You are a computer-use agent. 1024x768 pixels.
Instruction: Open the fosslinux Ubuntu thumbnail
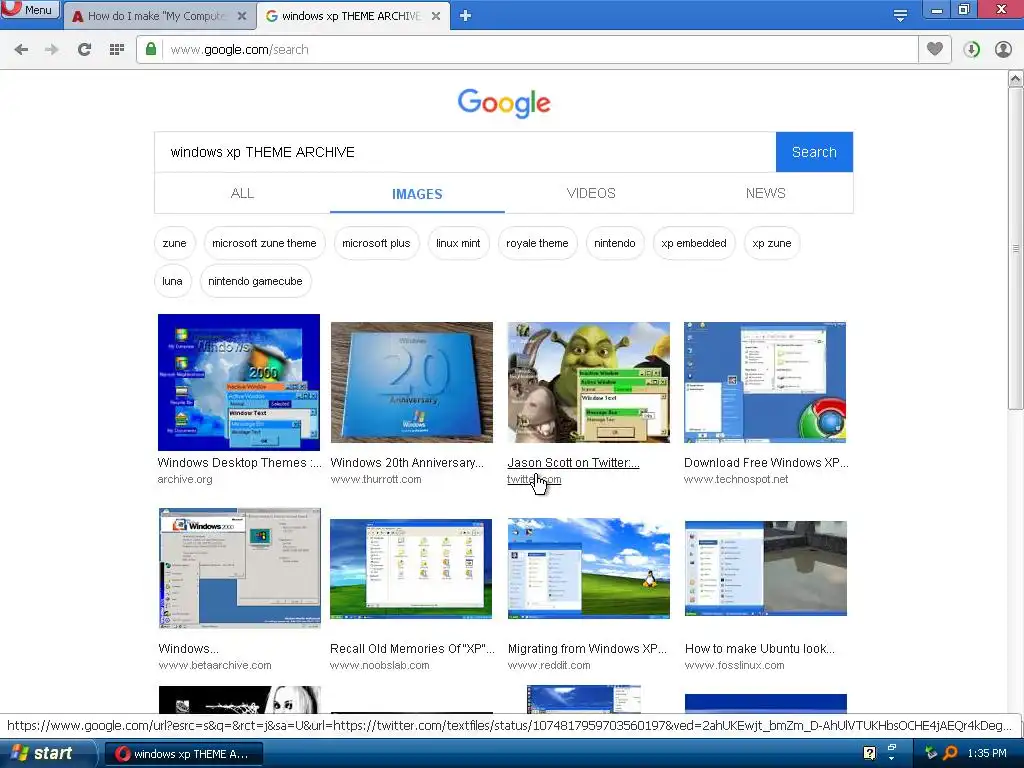[766, 568]
